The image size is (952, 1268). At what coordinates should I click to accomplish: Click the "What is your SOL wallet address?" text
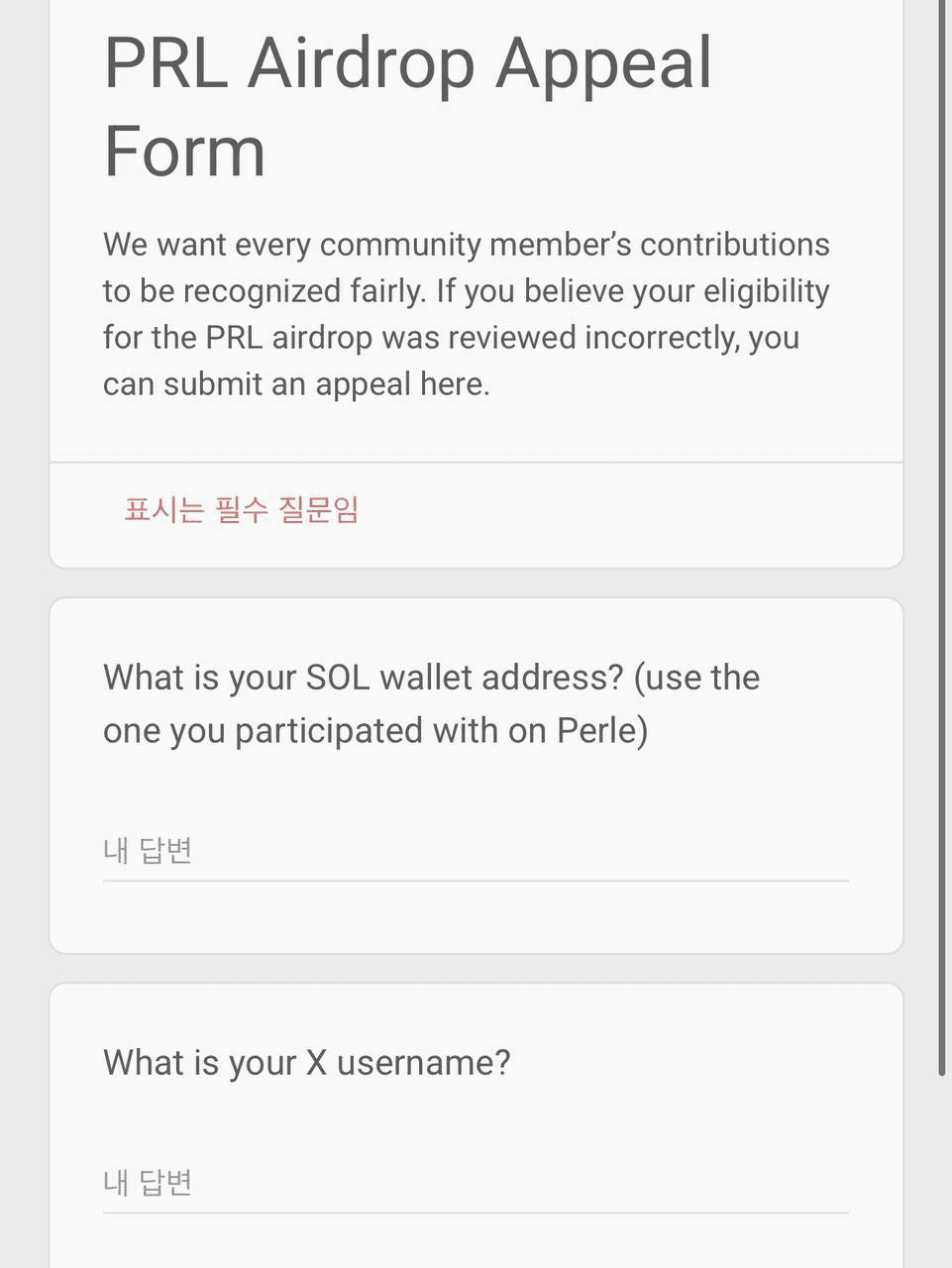[363, 678]
